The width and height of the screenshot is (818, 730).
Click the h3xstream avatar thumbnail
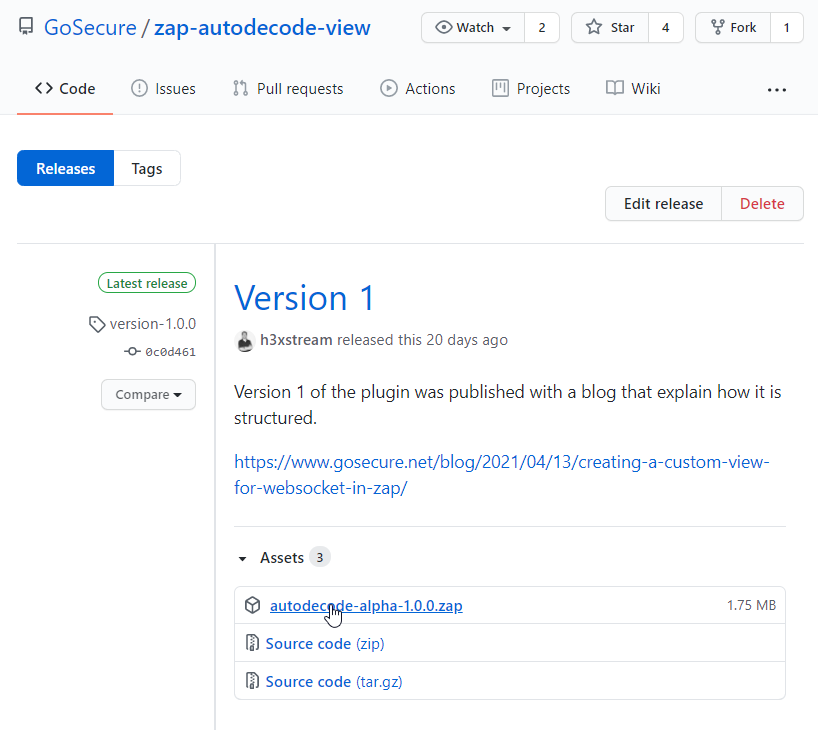click(244, 341)
